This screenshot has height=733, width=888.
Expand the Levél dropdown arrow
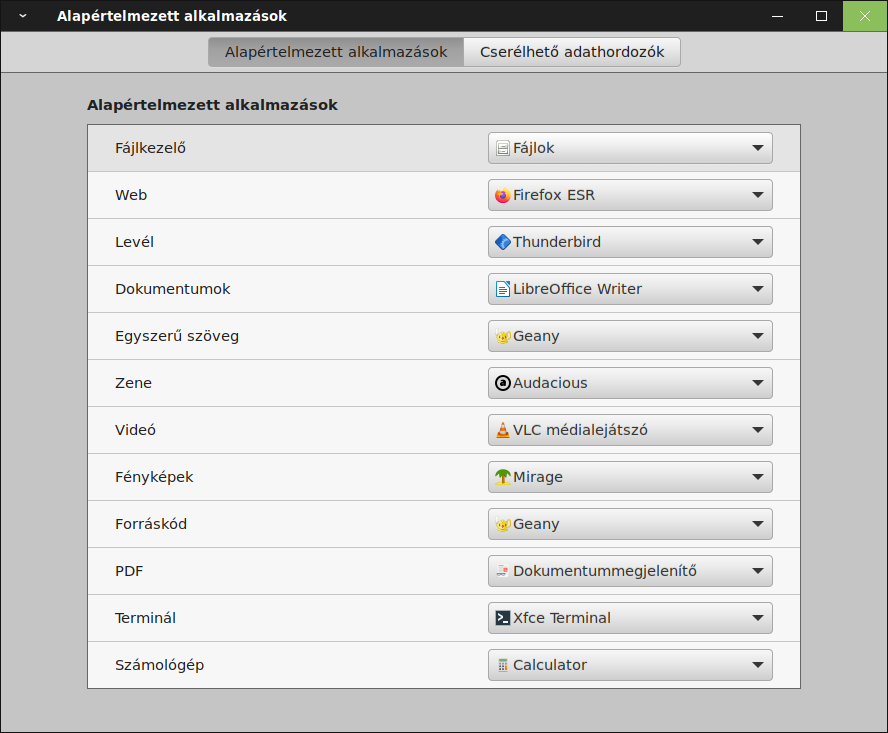pos(758,242)
